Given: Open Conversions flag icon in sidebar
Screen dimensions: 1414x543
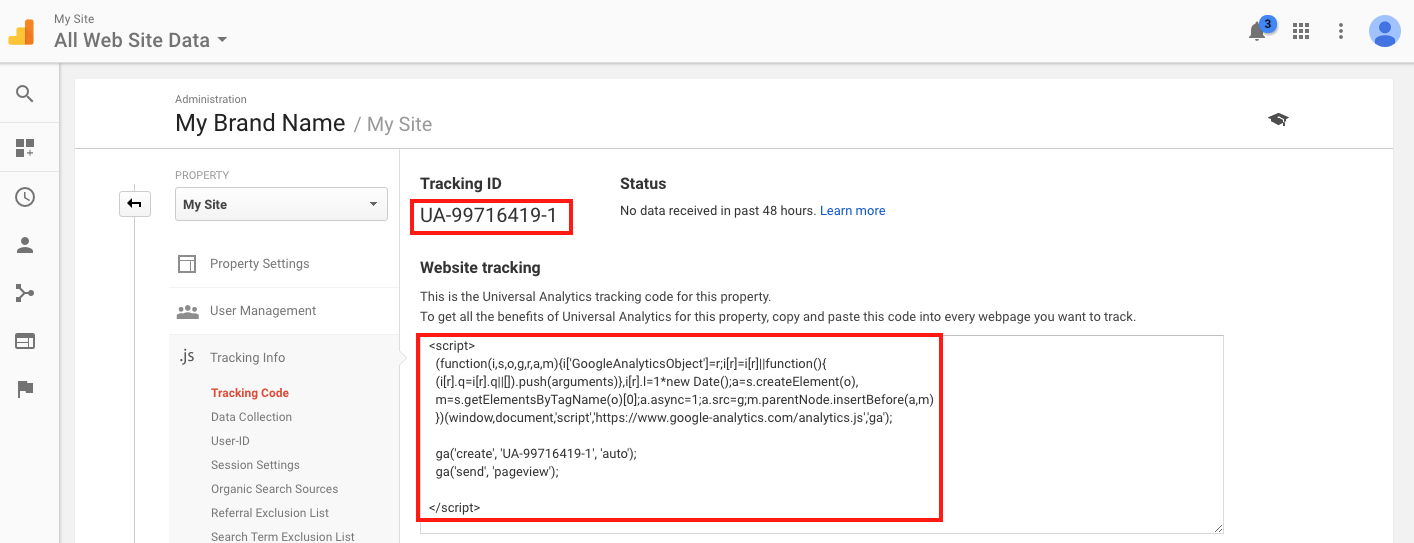Looking at the screenshot, I should pyautogui.click(x=25, y=389).
